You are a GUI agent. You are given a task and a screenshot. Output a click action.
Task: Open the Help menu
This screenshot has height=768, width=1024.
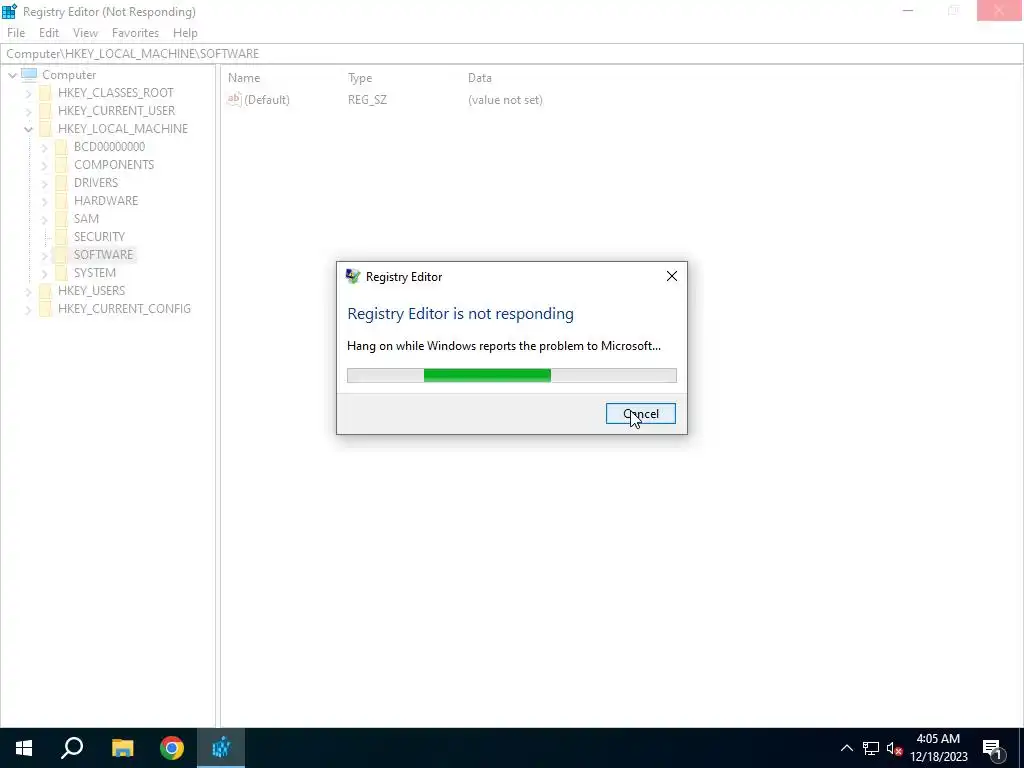click(x=185, y=33)
